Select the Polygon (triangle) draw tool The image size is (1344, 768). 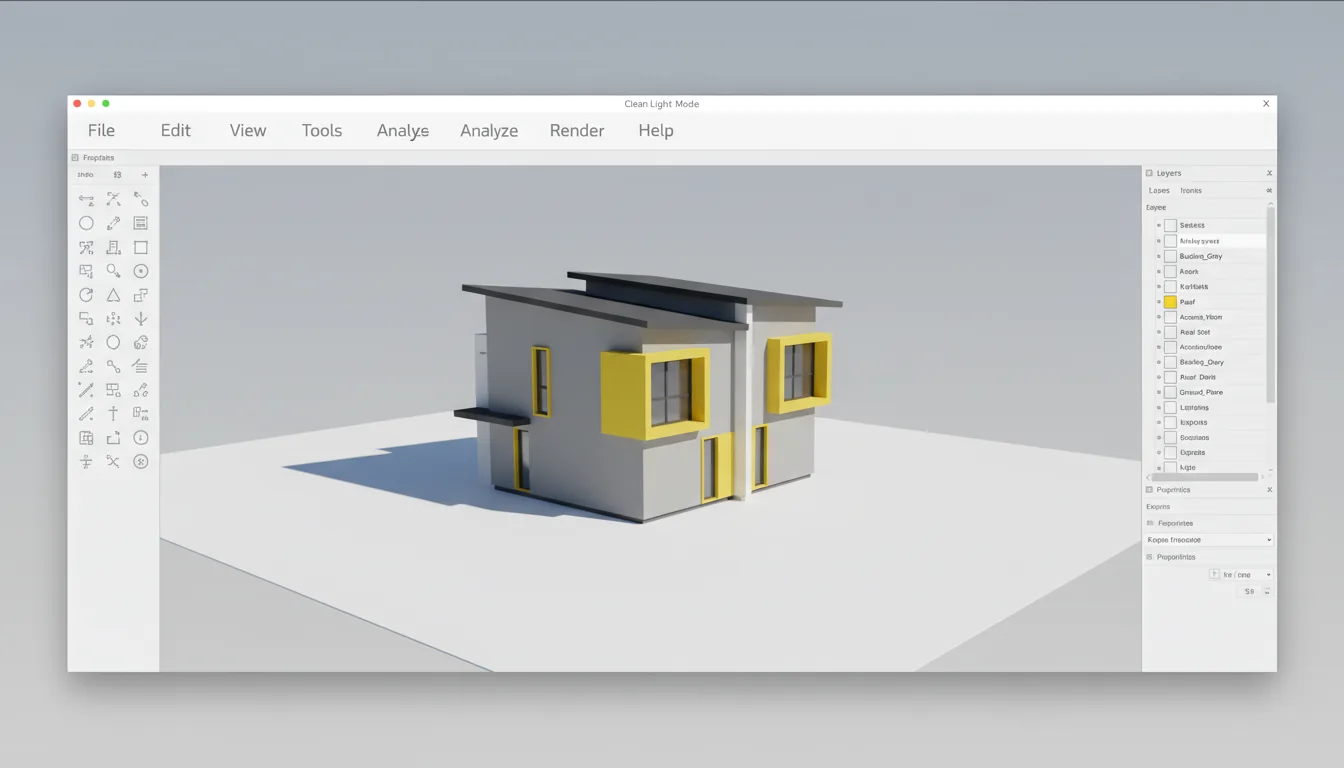pyautogui.click(x=113, y=294)
